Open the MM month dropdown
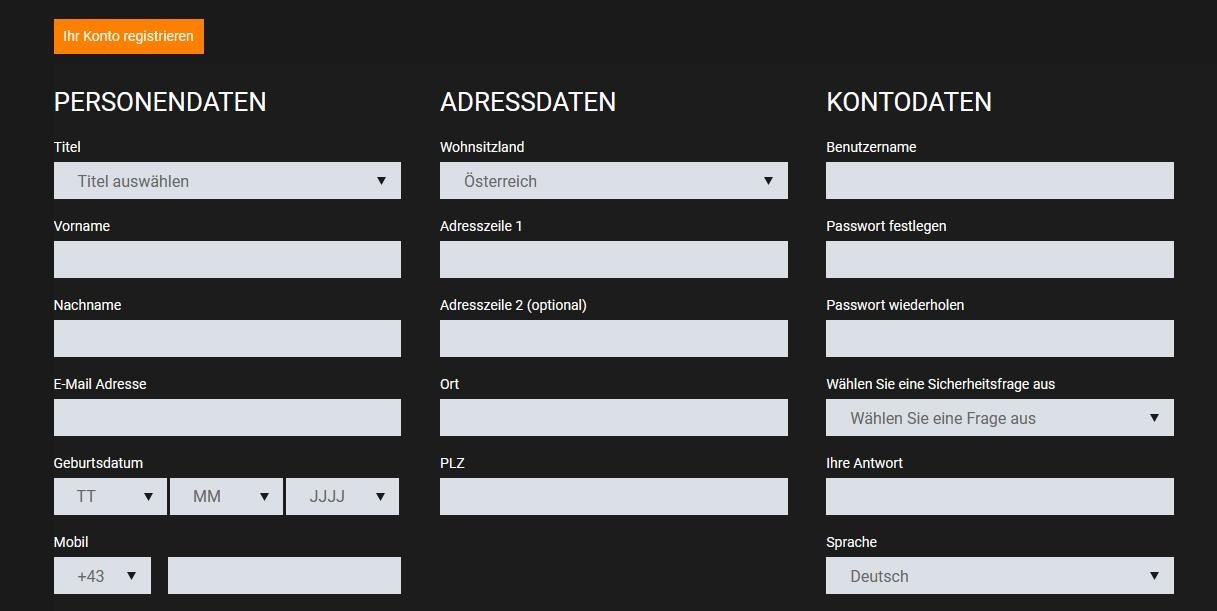Screen dimensions: 1217x611 pyautogui.click(x=226, y=497)
